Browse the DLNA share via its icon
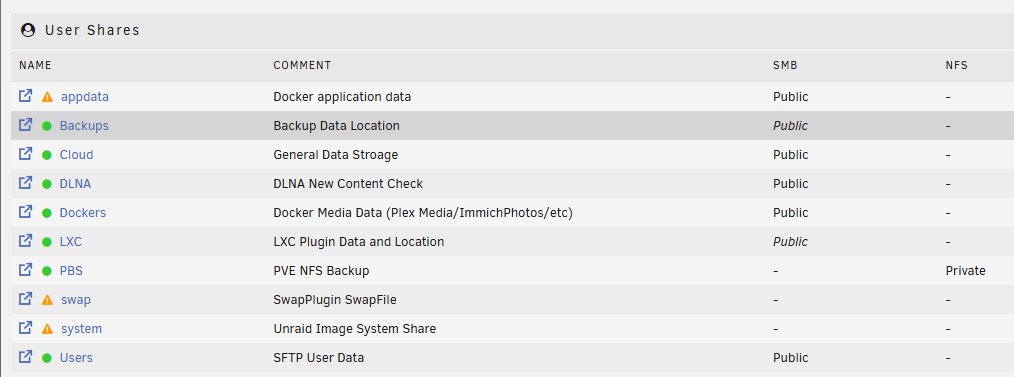 tap(25, 183)
